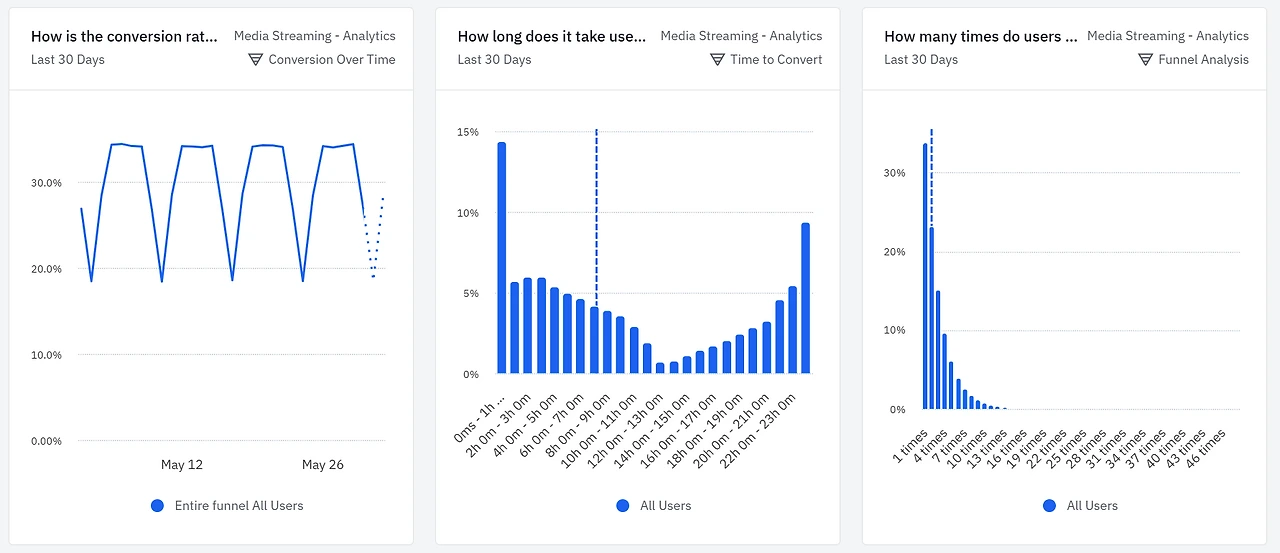
Task: Open the 'How long does it take' chart title
Action: pos(552,36)
